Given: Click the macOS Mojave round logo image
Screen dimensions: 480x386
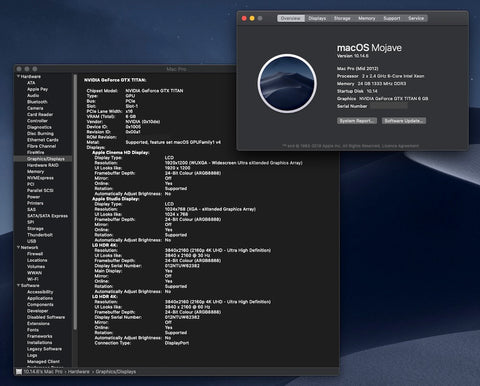Looking at the screenshot, I should point(287,83).
